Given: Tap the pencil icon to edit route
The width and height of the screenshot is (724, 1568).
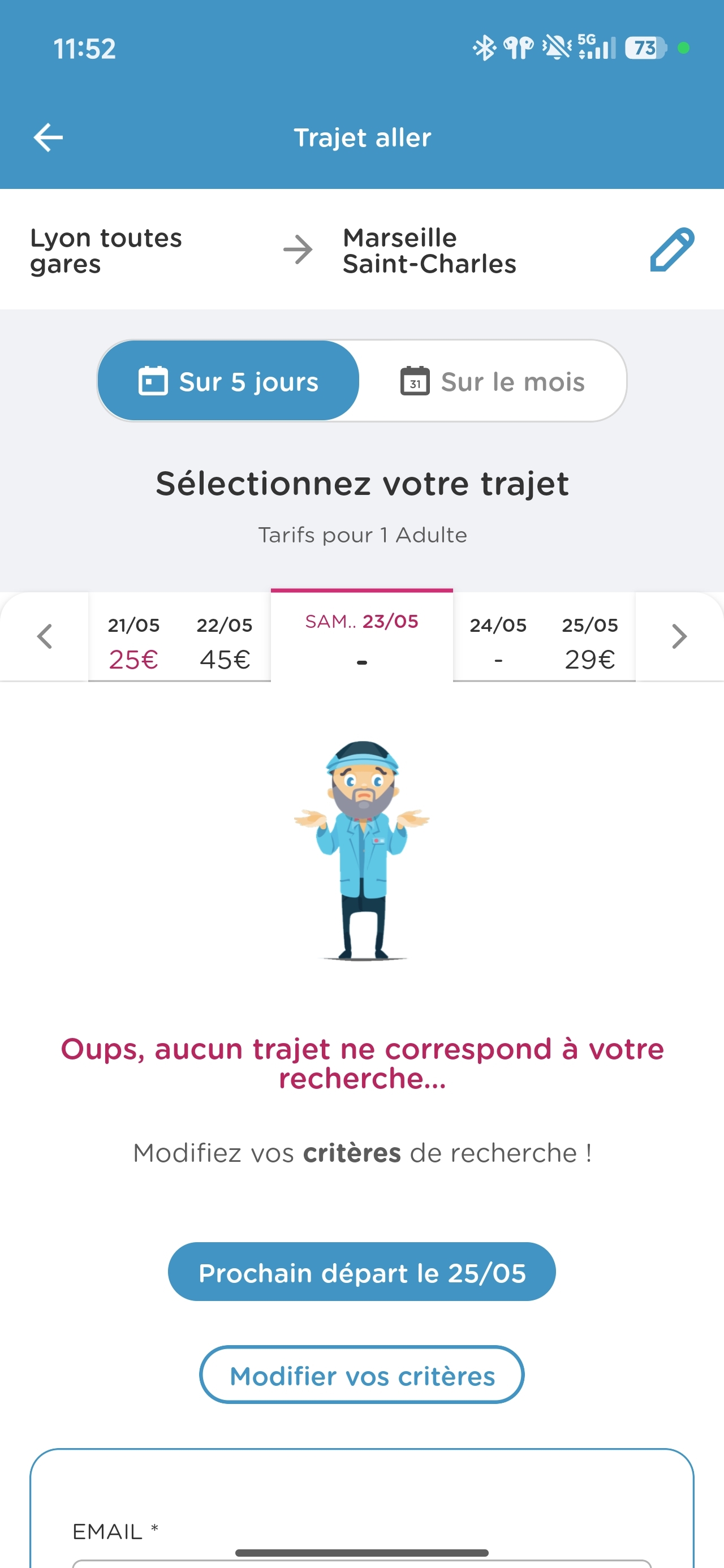Looking at the screenshot, I should coord(671,249).
